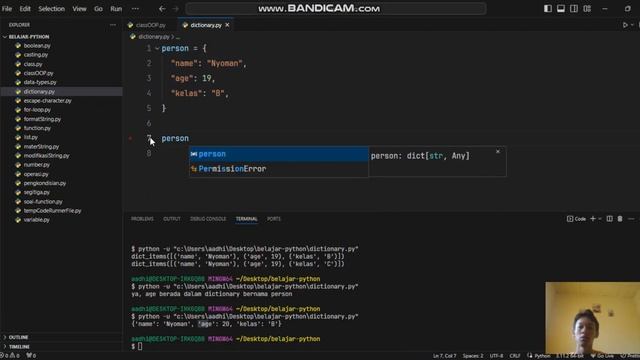640x360 pixels.
Task: Open operasi.py file
Action: [x=36, y=174]
